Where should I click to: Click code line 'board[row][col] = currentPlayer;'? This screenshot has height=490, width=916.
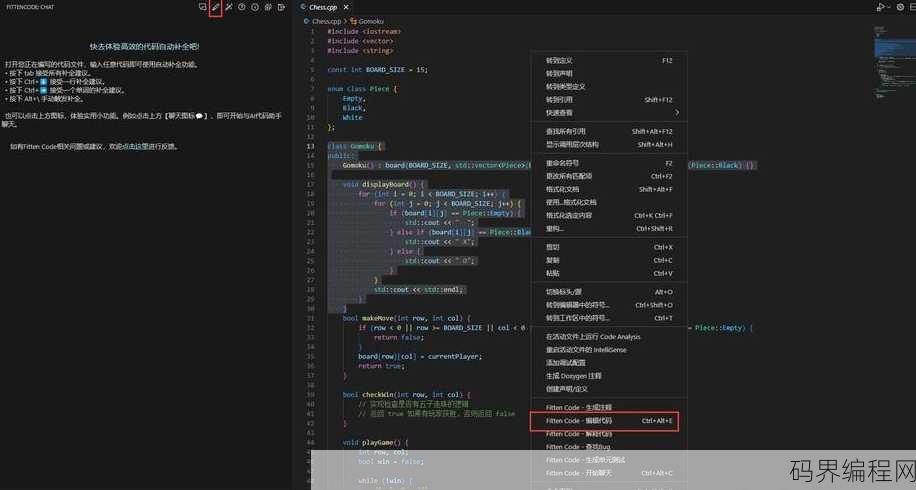tap(420, 356)
